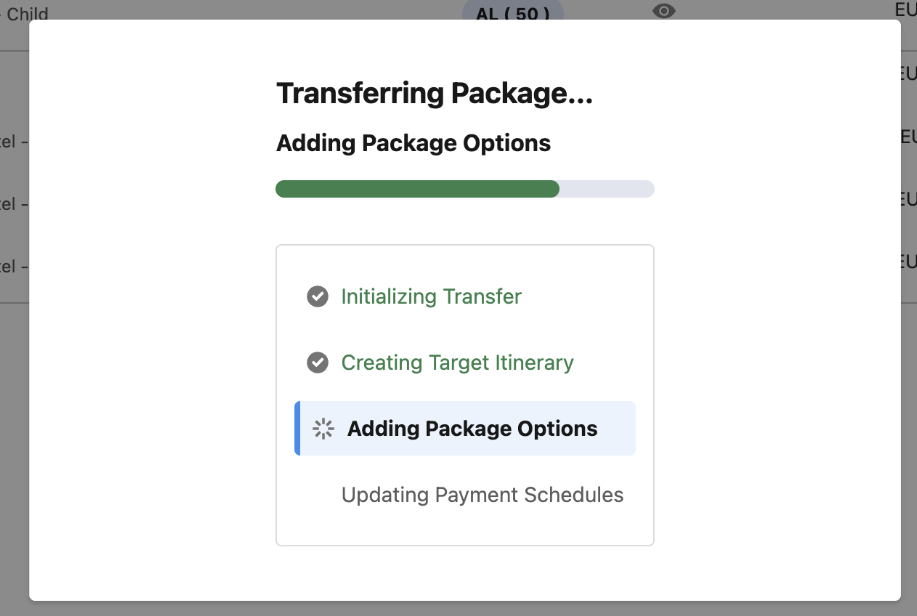Click the bottom partially hidden row at left edge
This screenshot has height=616, width=917.
click(x=13, y=266)
